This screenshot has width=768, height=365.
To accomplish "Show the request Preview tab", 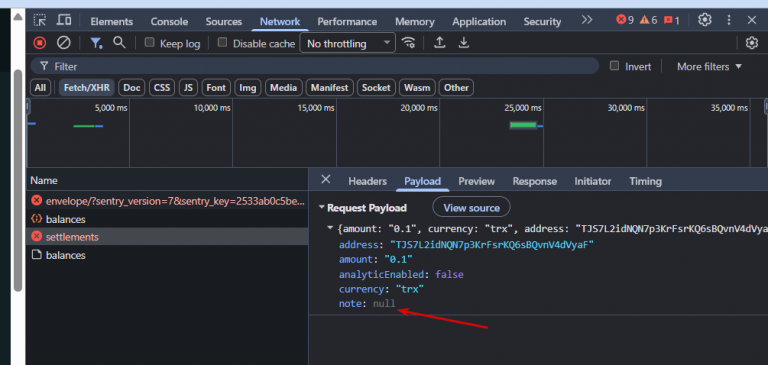I will click(x=477, y=181).
